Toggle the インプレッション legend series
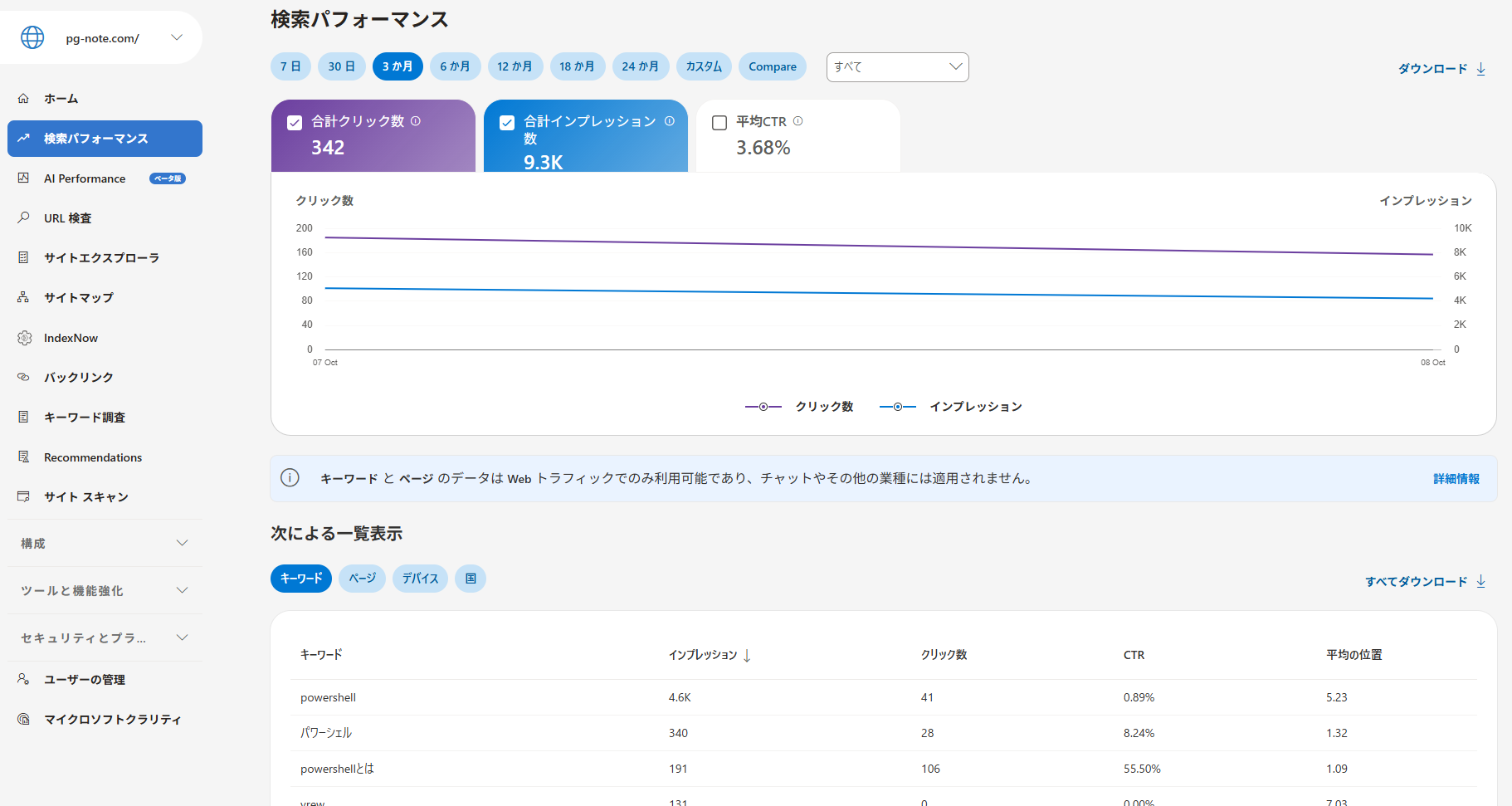Viewport: 1512px width, 806px height. point(951,406)
